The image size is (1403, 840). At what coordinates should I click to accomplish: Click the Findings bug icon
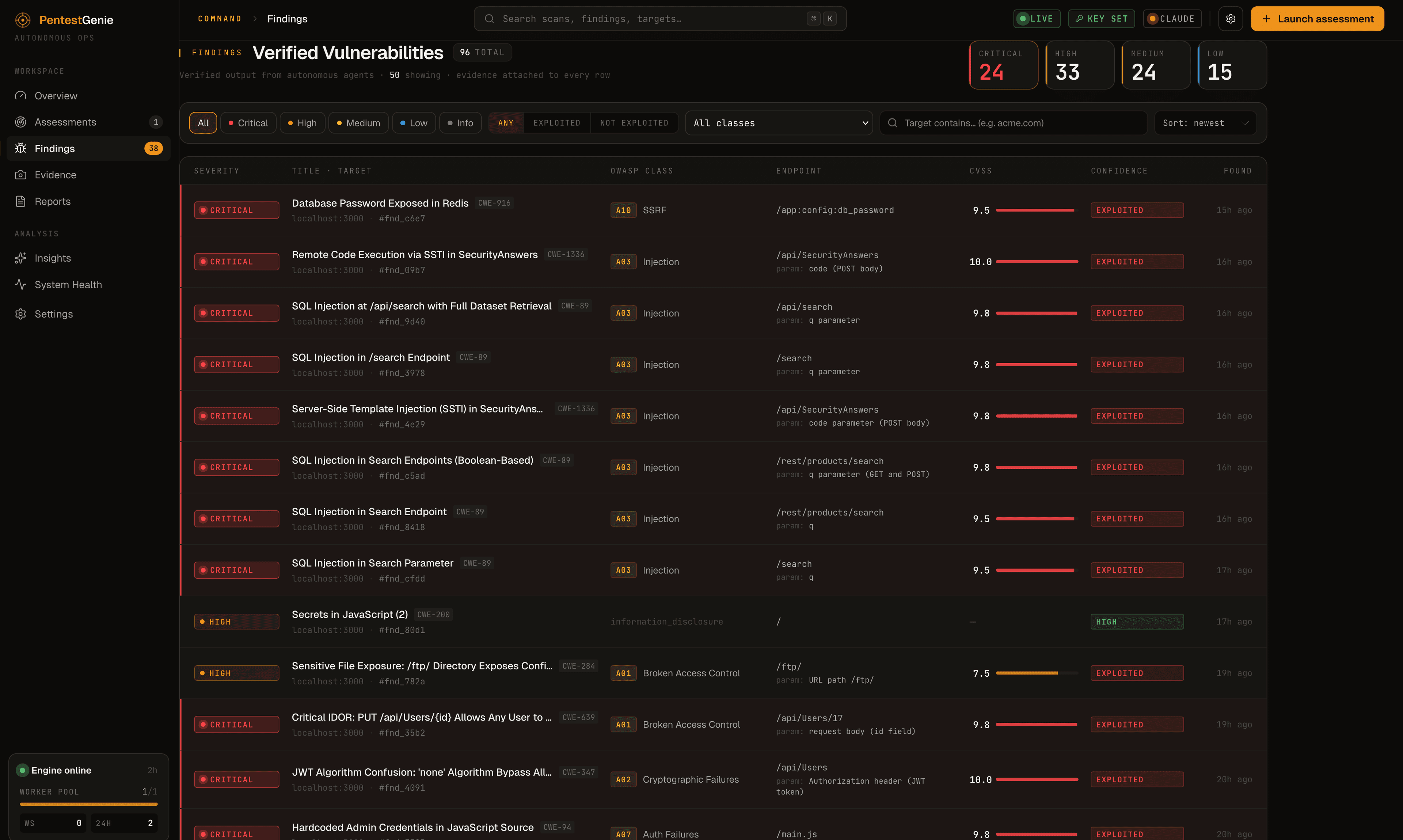20,148
